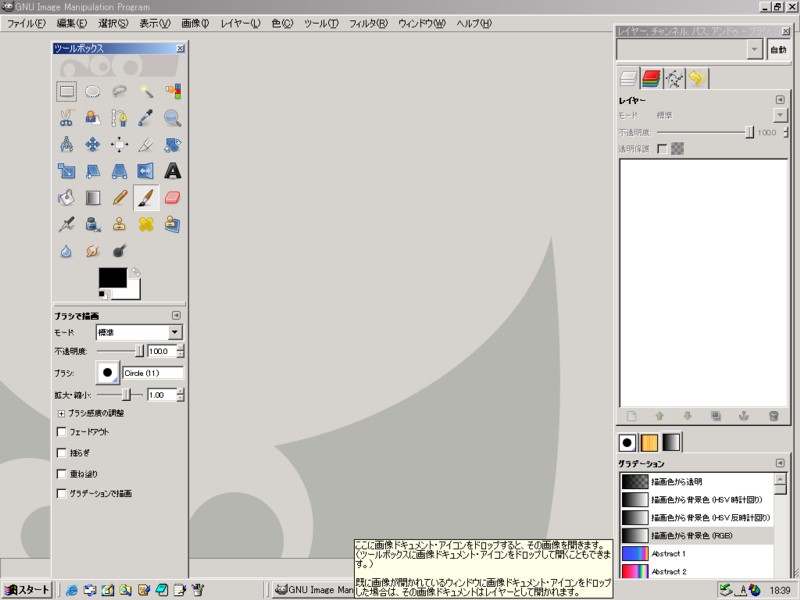Select the Airbrush tool
The image size is (800, 600).
(66, 224)
